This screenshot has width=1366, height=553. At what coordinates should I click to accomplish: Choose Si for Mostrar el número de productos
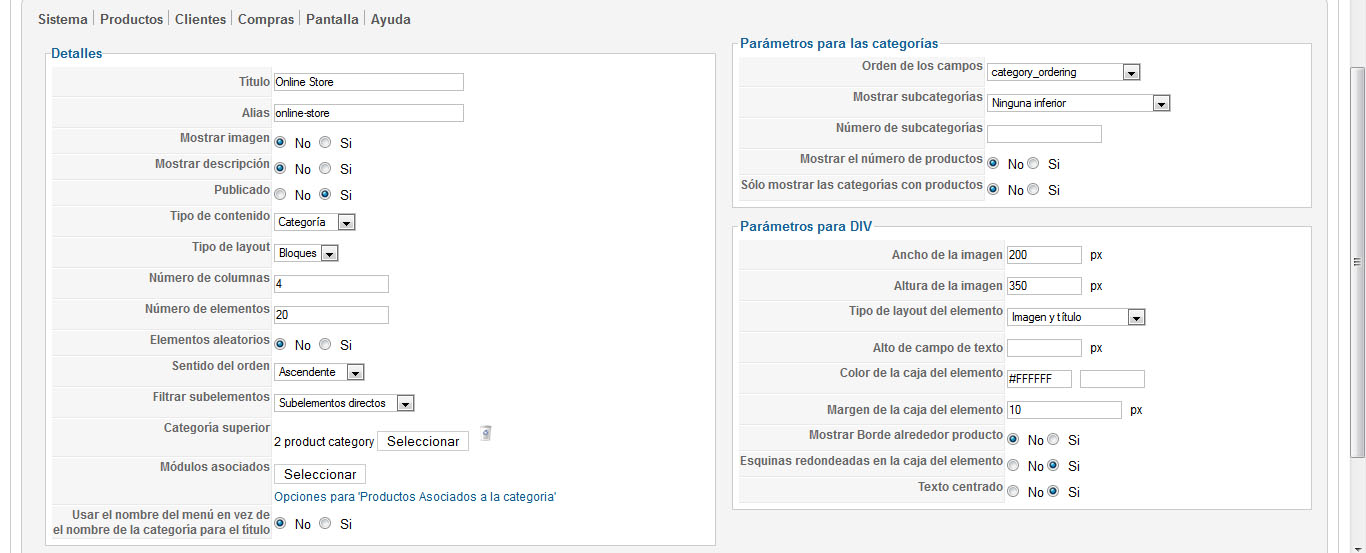point(1033,163)
